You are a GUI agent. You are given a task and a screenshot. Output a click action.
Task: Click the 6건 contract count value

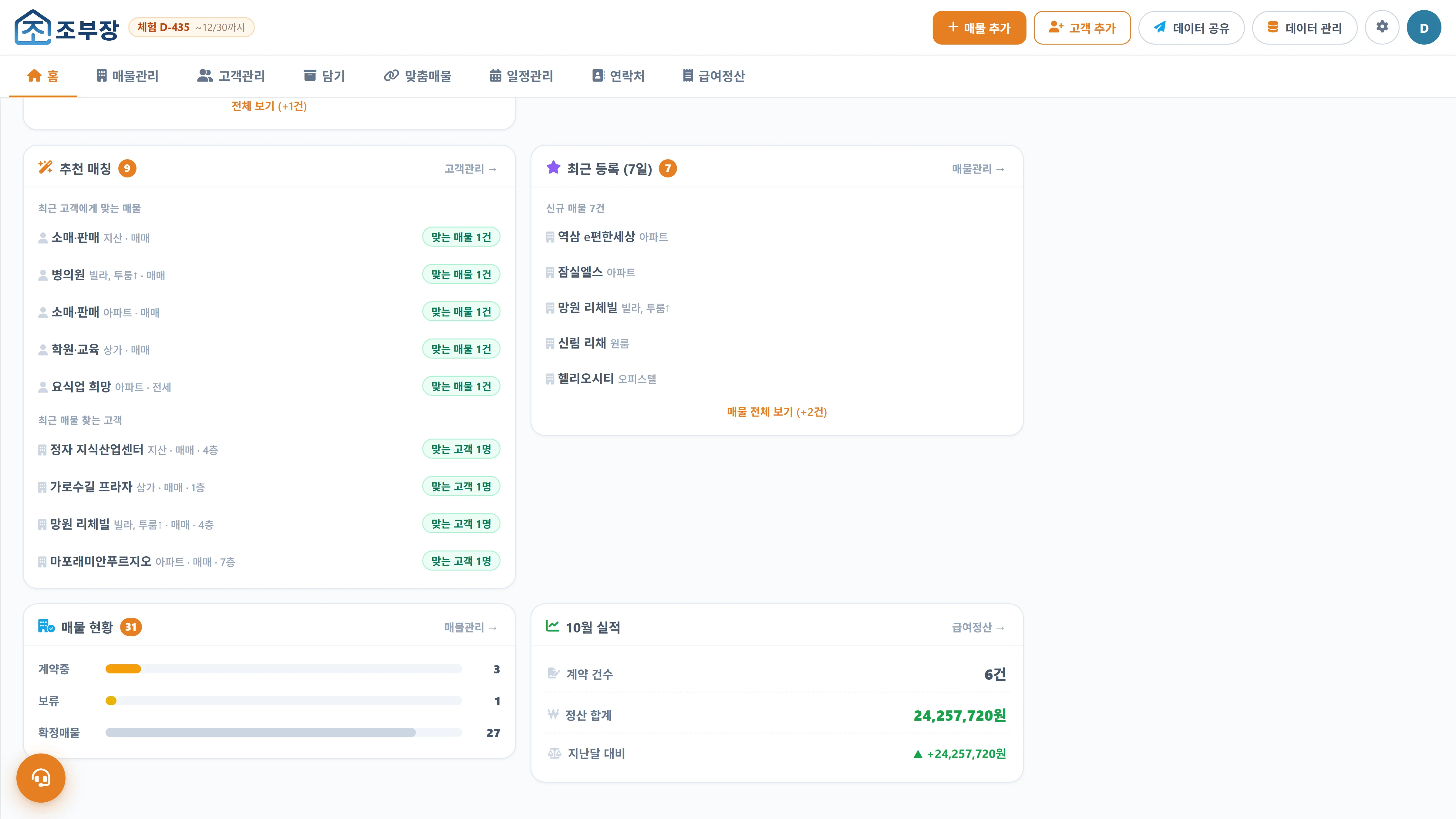coord(995,674)
